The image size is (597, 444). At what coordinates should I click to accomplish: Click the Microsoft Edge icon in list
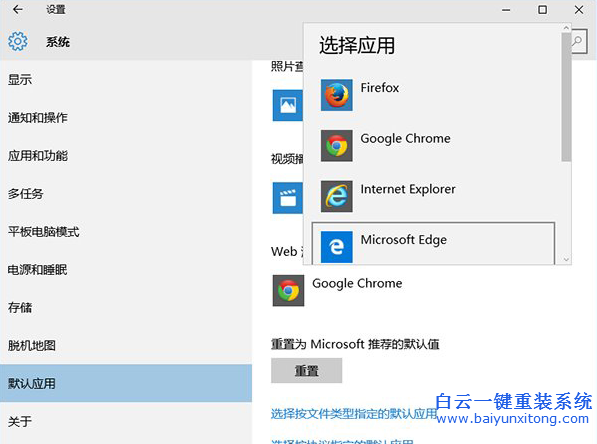337,247
